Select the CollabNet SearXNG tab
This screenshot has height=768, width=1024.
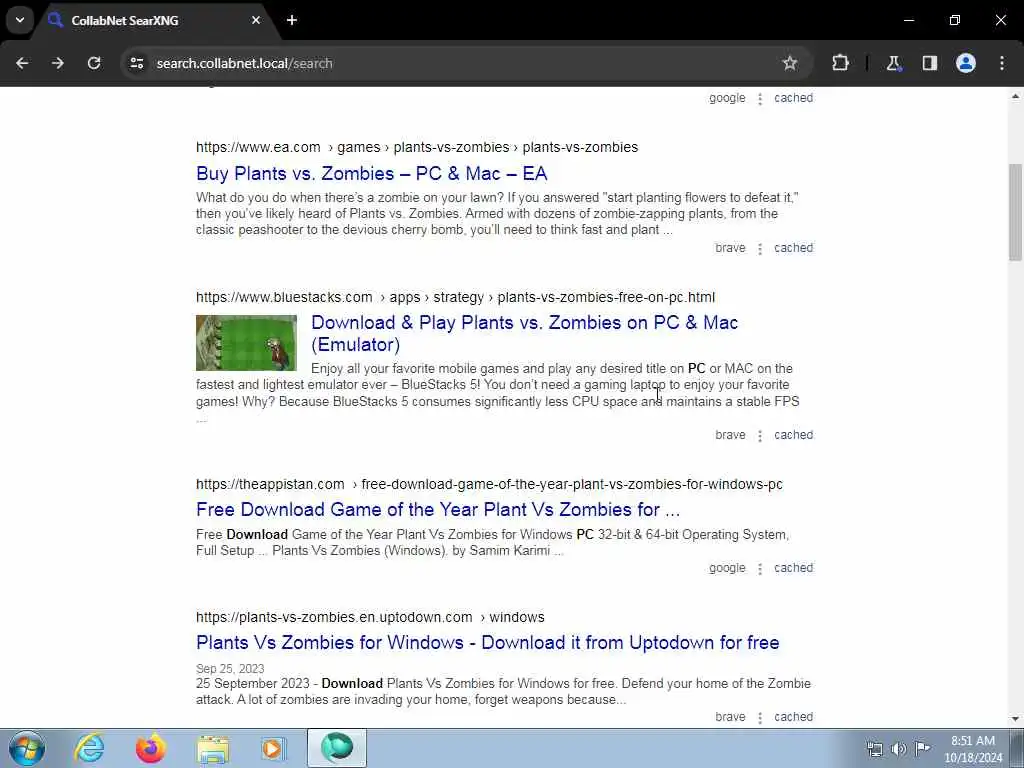coord(157,20)
